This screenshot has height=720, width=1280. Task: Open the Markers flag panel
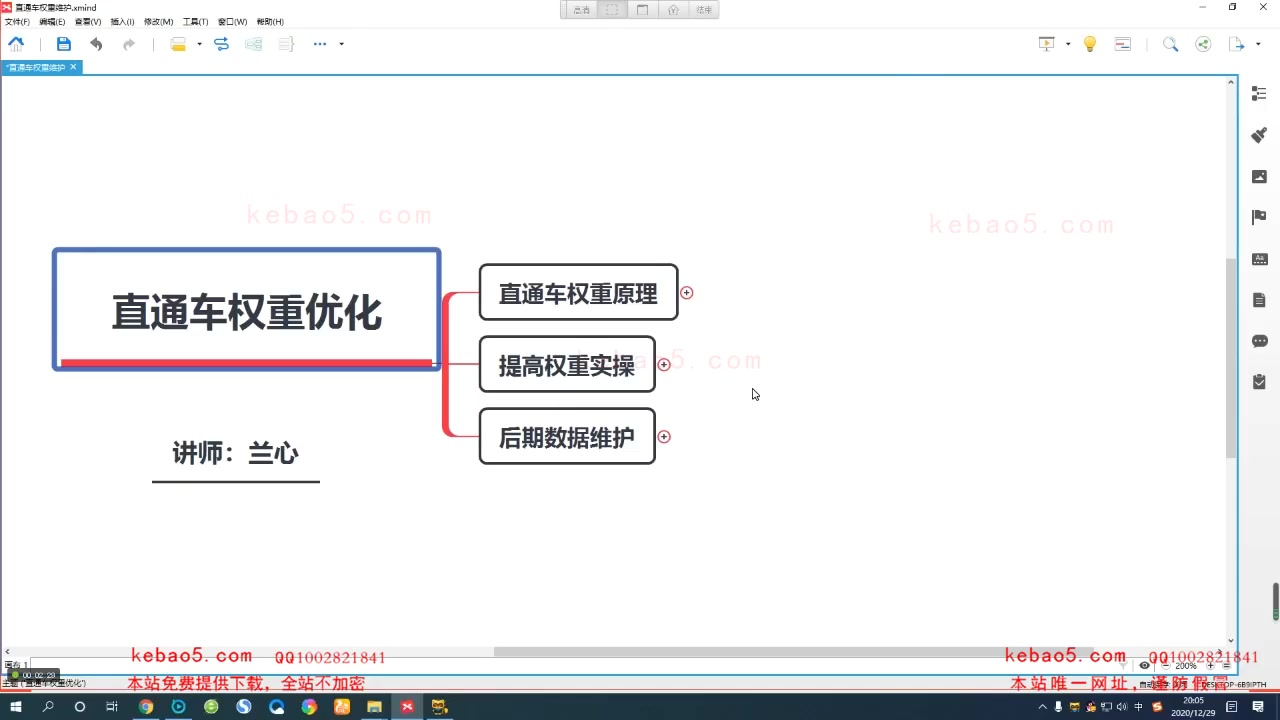click(1259, 217)
